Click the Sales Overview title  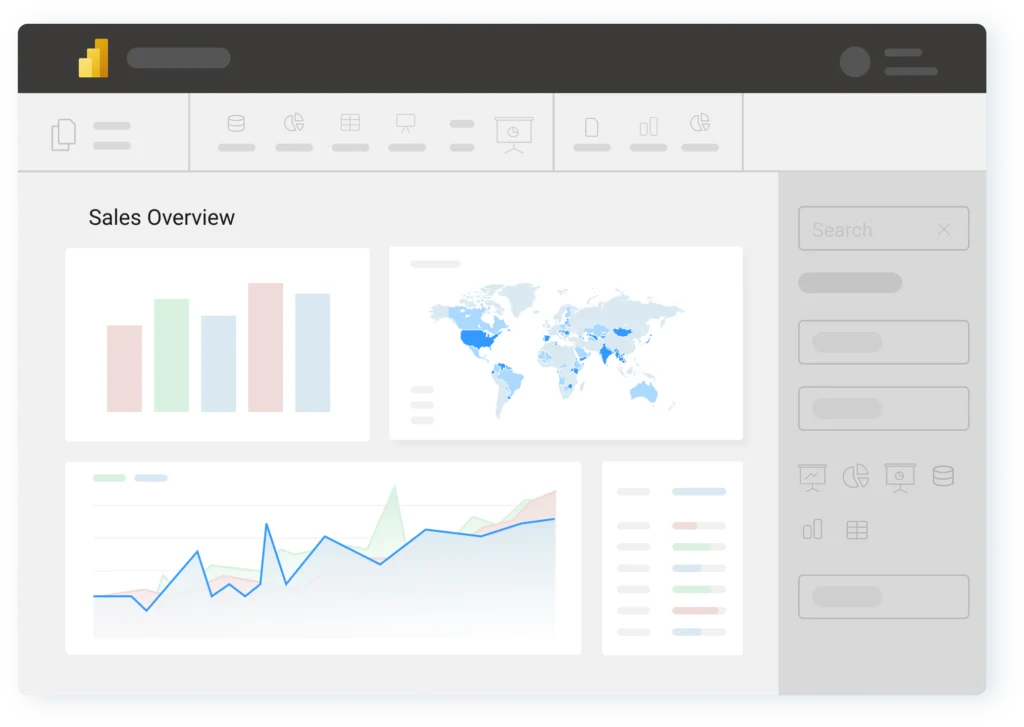[161, 218]
